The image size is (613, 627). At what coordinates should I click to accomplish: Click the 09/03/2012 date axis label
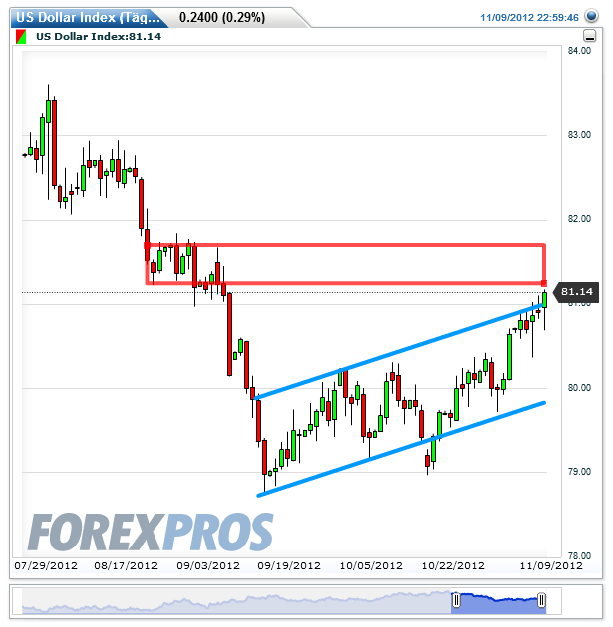(x=208, y=565)
